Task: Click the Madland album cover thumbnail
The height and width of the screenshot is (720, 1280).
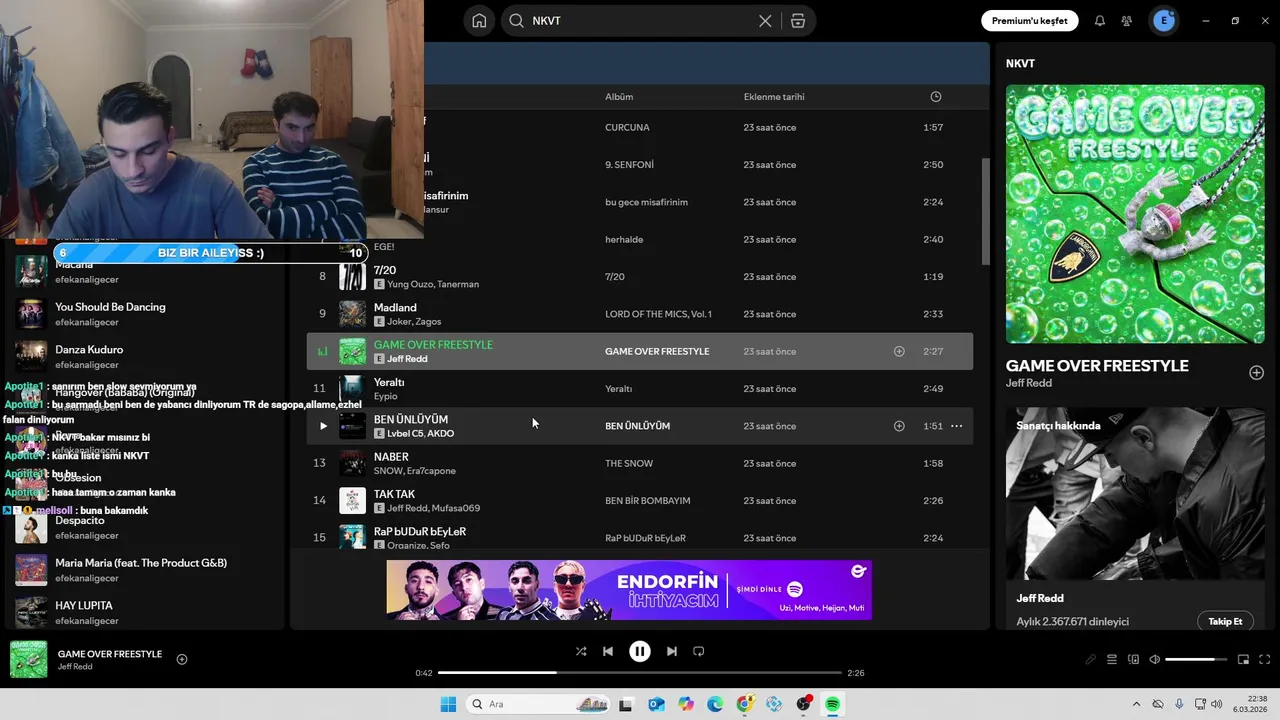Action: [352, 314]
